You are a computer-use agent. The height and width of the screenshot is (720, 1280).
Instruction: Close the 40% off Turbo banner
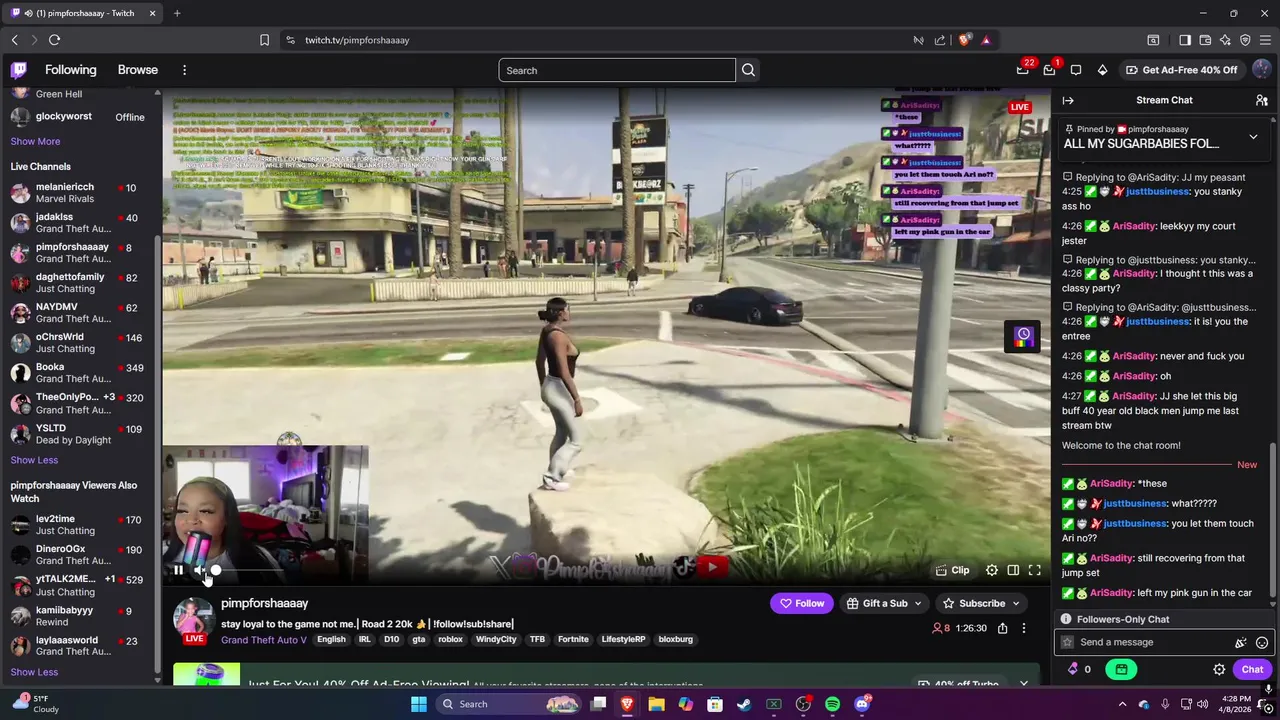1023,684
